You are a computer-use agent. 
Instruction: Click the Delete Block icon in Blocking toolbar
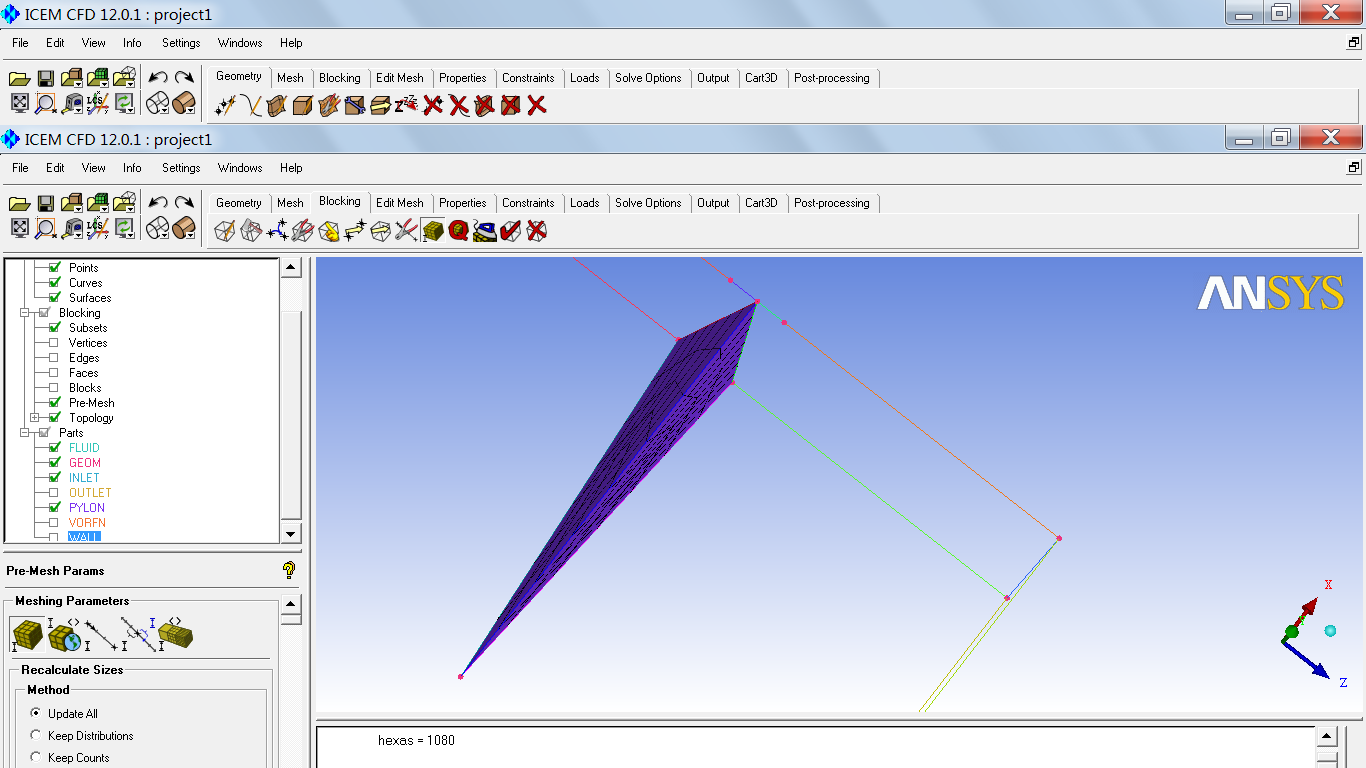point(537,231)
